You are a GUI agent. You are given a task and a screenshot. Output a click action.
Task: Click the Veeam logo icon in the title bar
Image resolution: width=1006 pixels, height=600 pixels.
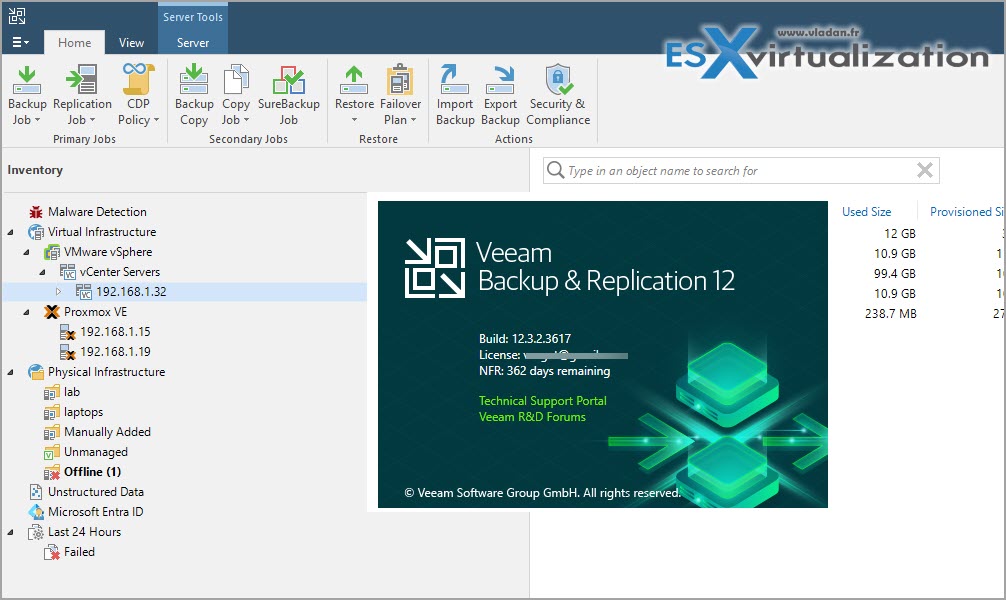17,15
